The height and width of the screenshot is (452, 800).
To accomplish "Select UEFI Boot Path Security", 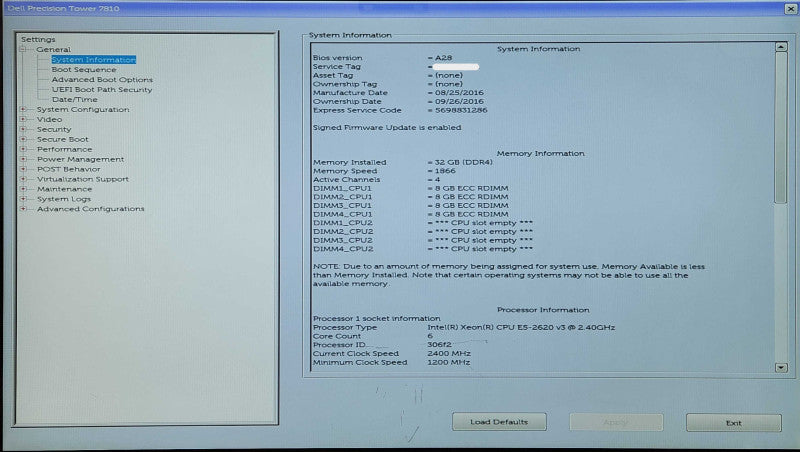I will click(102, 89).
